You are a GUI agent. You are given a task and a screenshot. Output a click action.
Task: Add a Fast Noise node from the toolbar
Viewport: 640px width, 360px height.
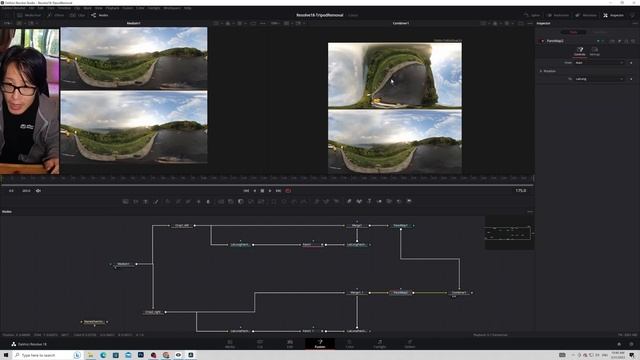pos(136,201)
